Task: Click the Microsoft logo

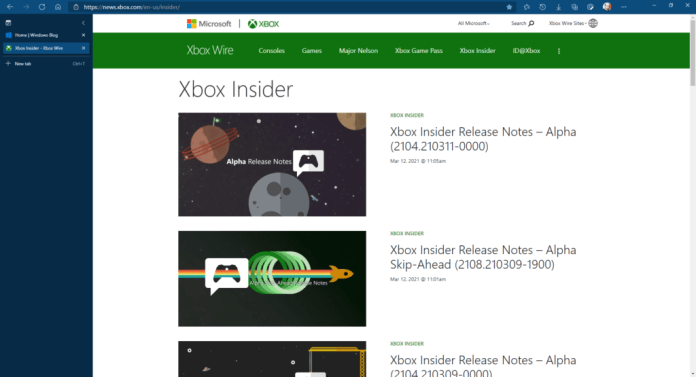Action: pyautogui.click(x=209, y=24)
